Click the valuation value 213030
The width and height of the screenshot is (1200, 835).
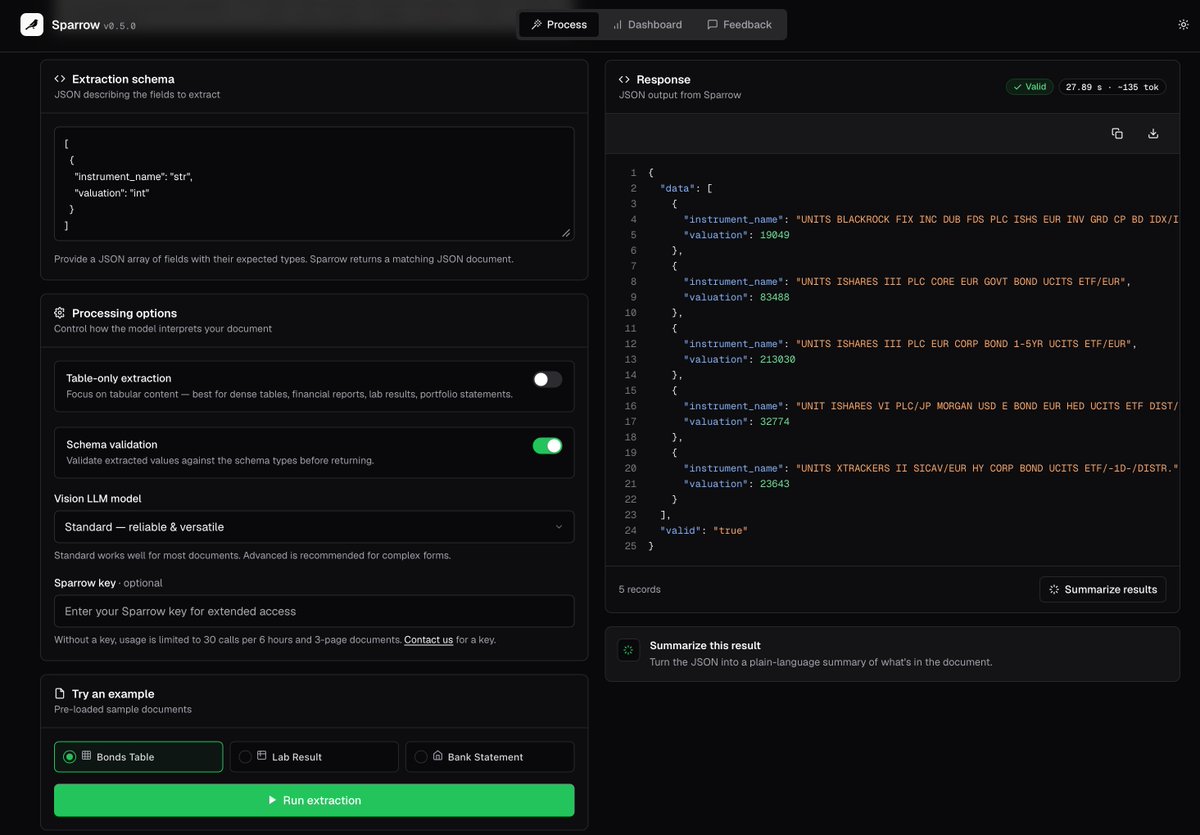click(x=777, y=359)
